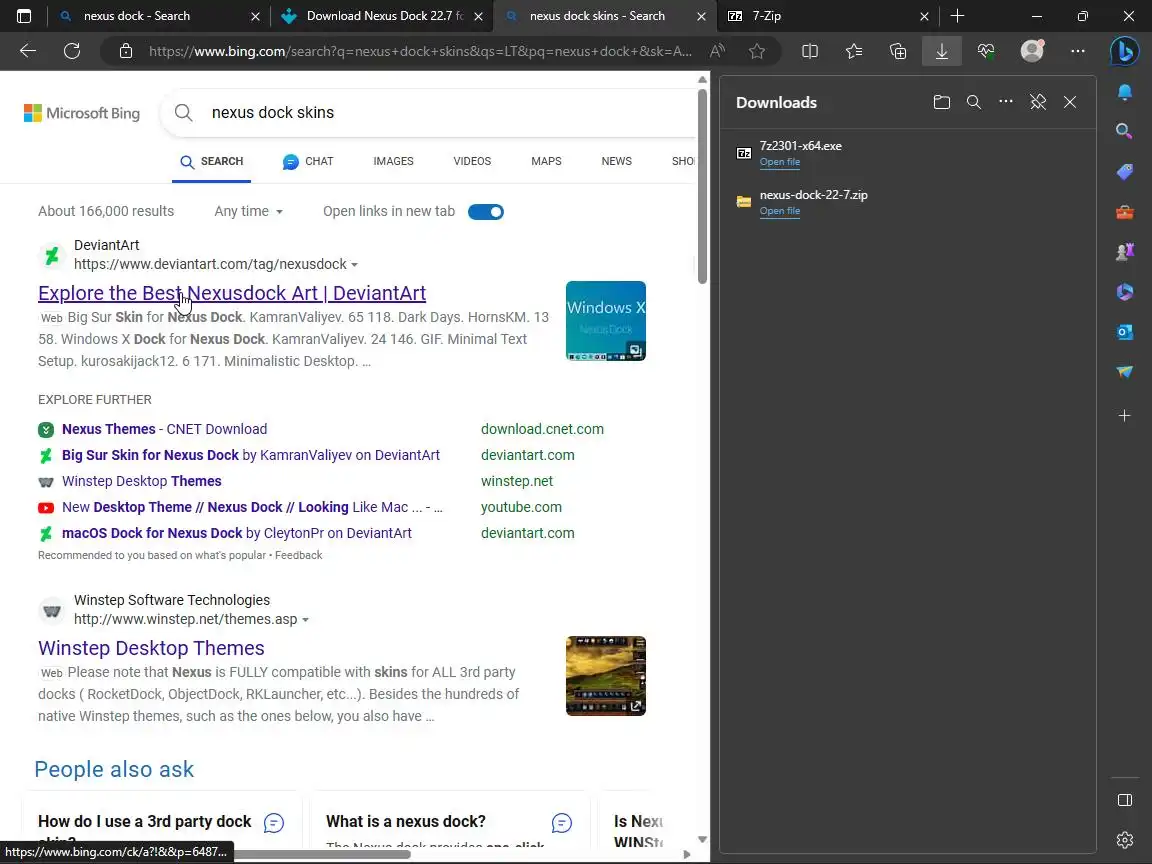The image size is (1152, 864).
Task: Open Collections panel
Action: (898, 51)
